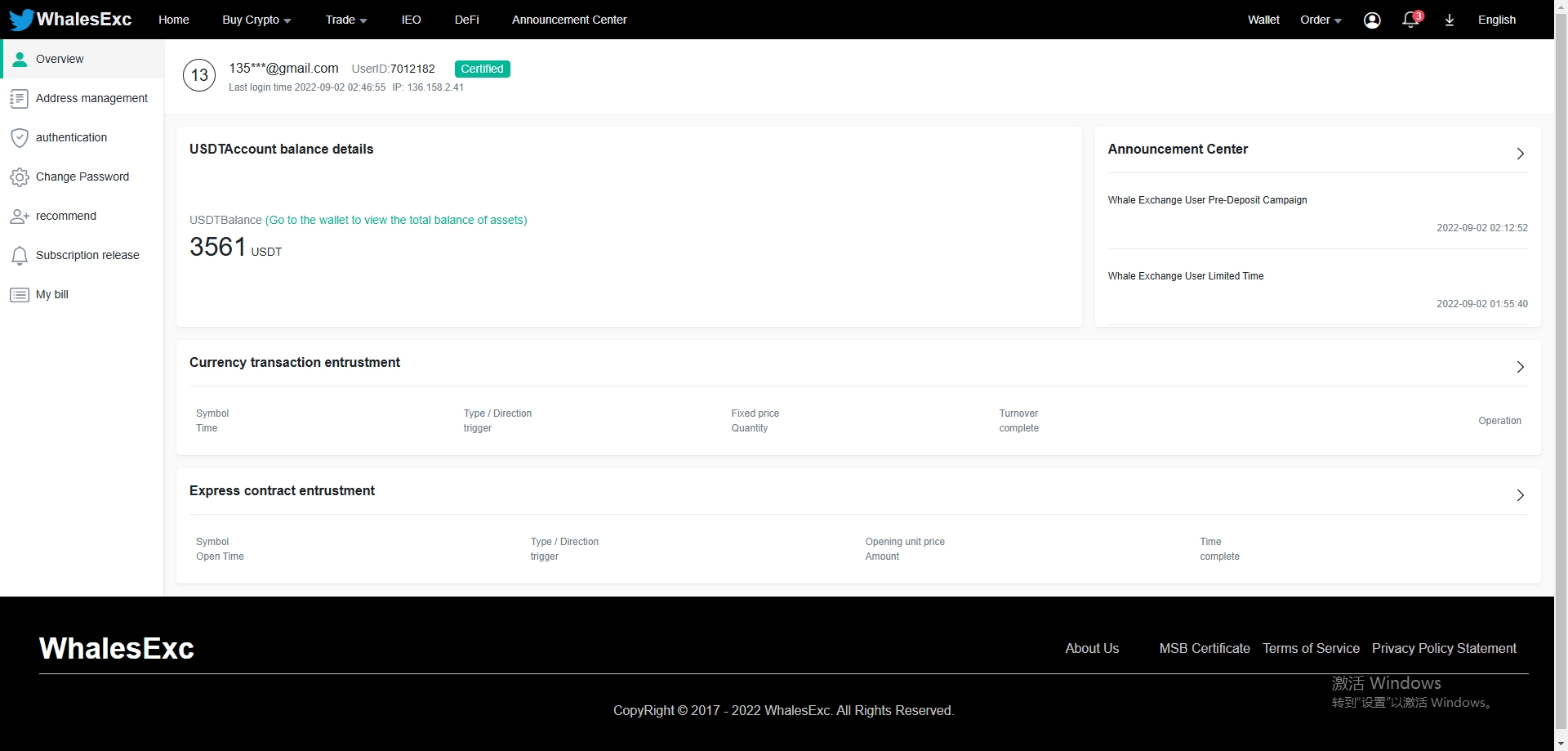1568x751 pixels.
Task: Open Whale Exchange User Pre-Deposit Campaign announcement
Action: [x=1207, y=200]
